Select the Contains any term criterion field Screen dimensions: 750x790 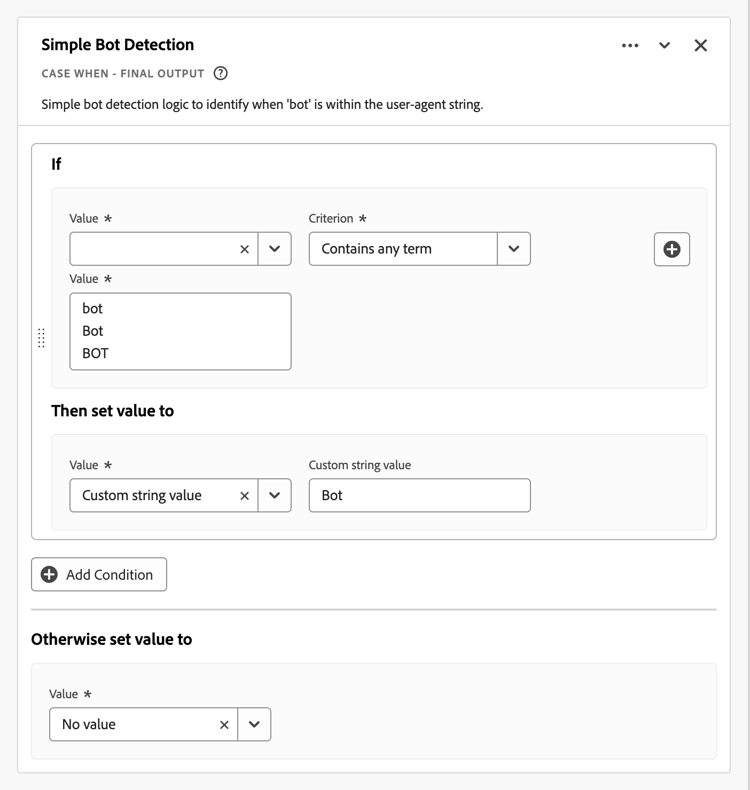point(403,249)
